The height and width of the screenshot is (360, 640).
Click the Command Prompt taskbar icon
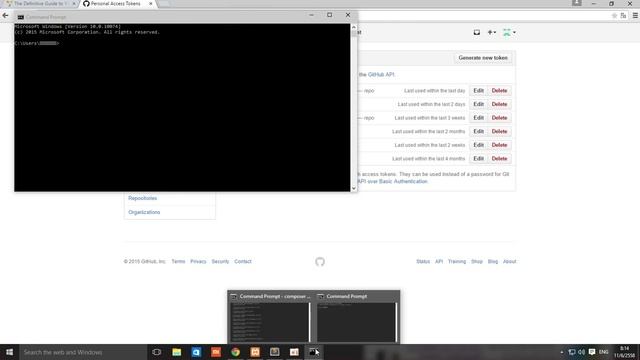coord(313,352)
